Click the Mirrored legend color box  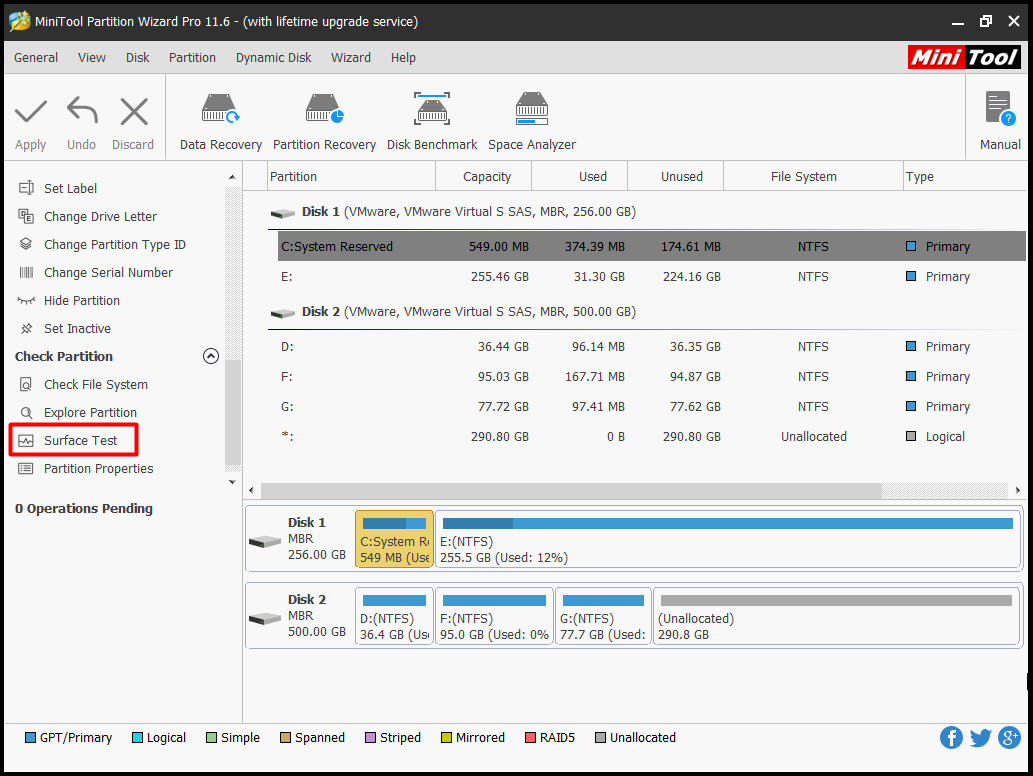446,737
